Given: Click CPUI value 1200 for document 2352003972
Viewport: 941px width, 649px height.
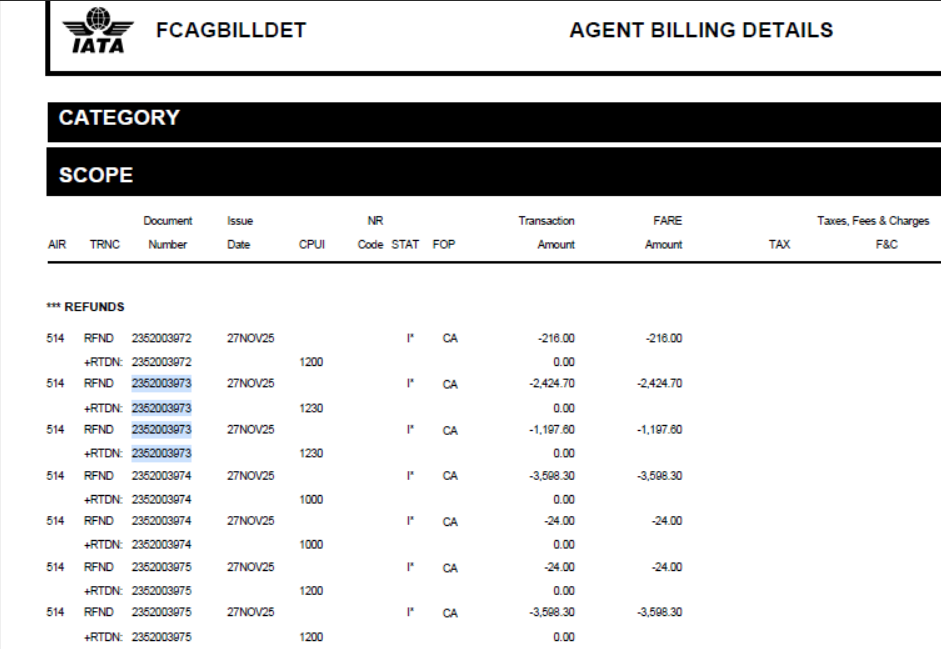Looking at the screenshot, I should tap(311, 362).
